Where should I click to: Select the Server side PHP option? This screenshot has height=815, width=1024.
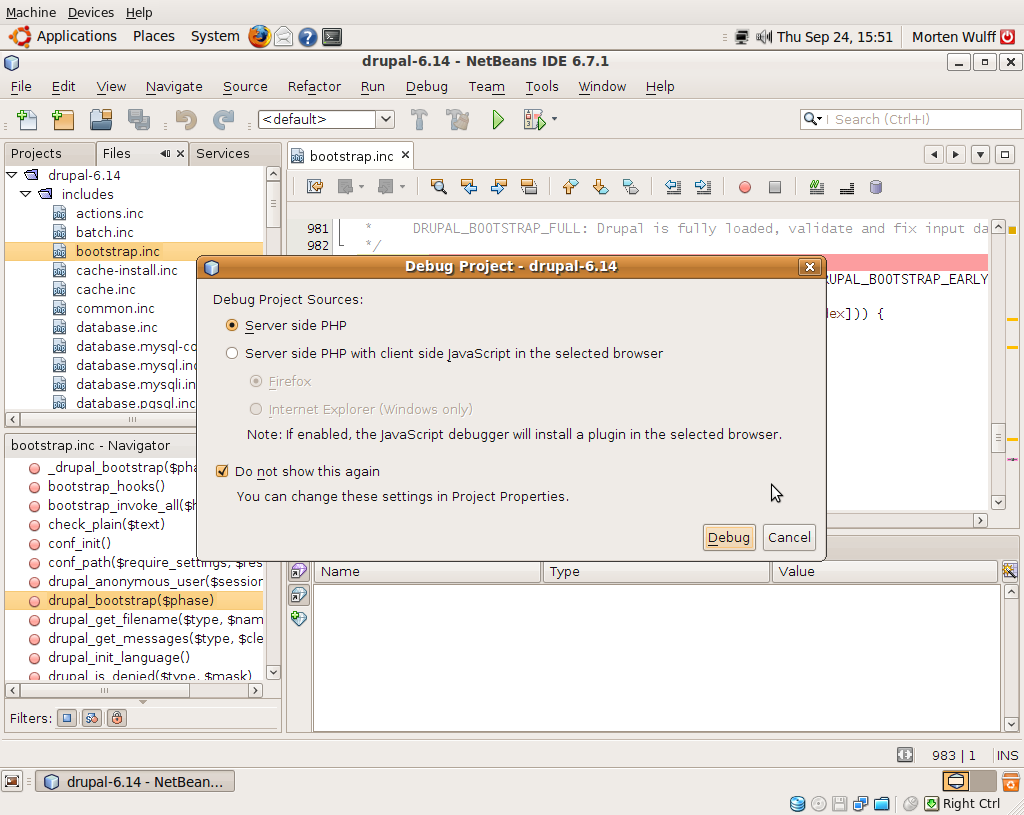click(232, 325)
